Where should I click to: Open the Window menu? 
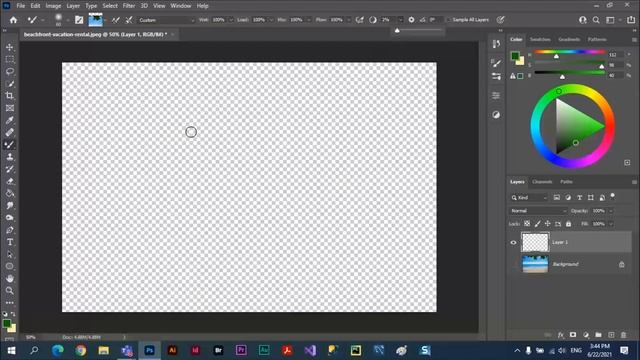pos(181,6)
